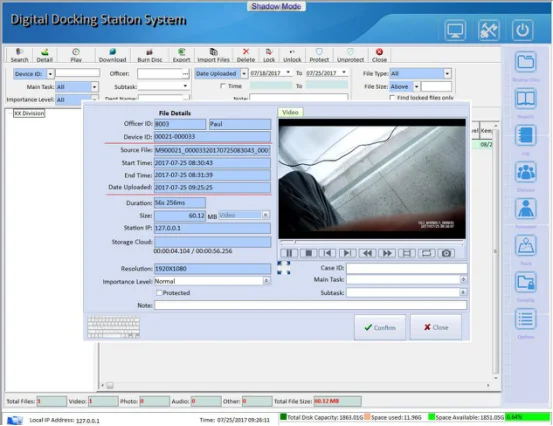This screenshot has height=426, width=553.
Task: Capture a snapshot with camera icon
Action: (446, 253)
